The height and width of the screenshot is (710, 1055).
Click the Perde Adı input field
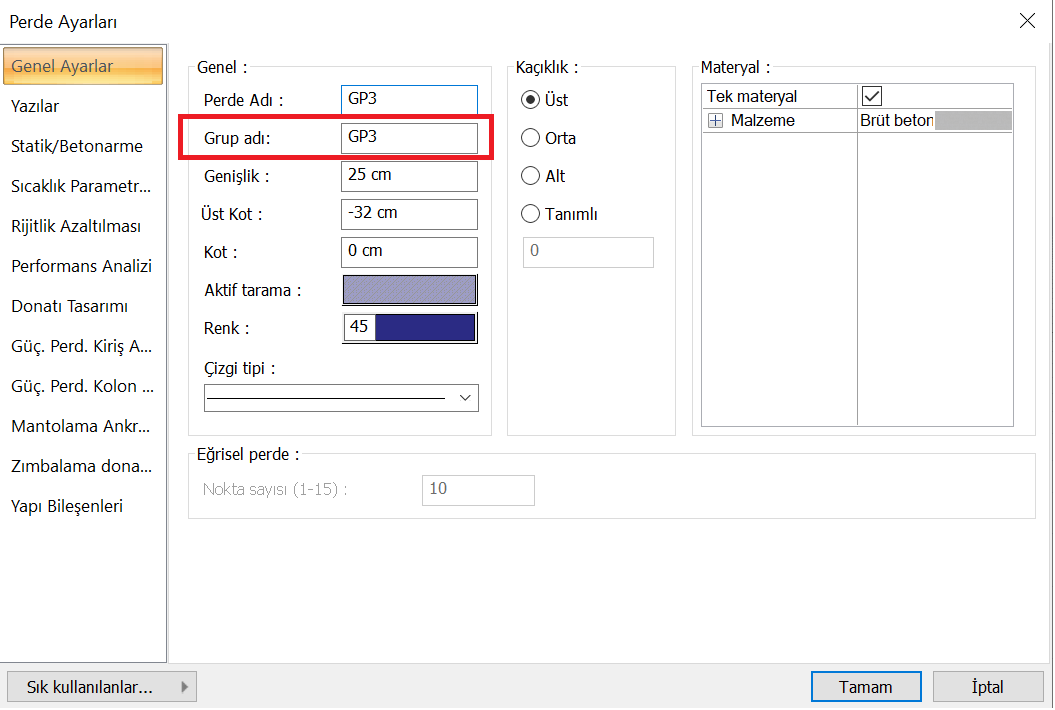click(409, 100)
